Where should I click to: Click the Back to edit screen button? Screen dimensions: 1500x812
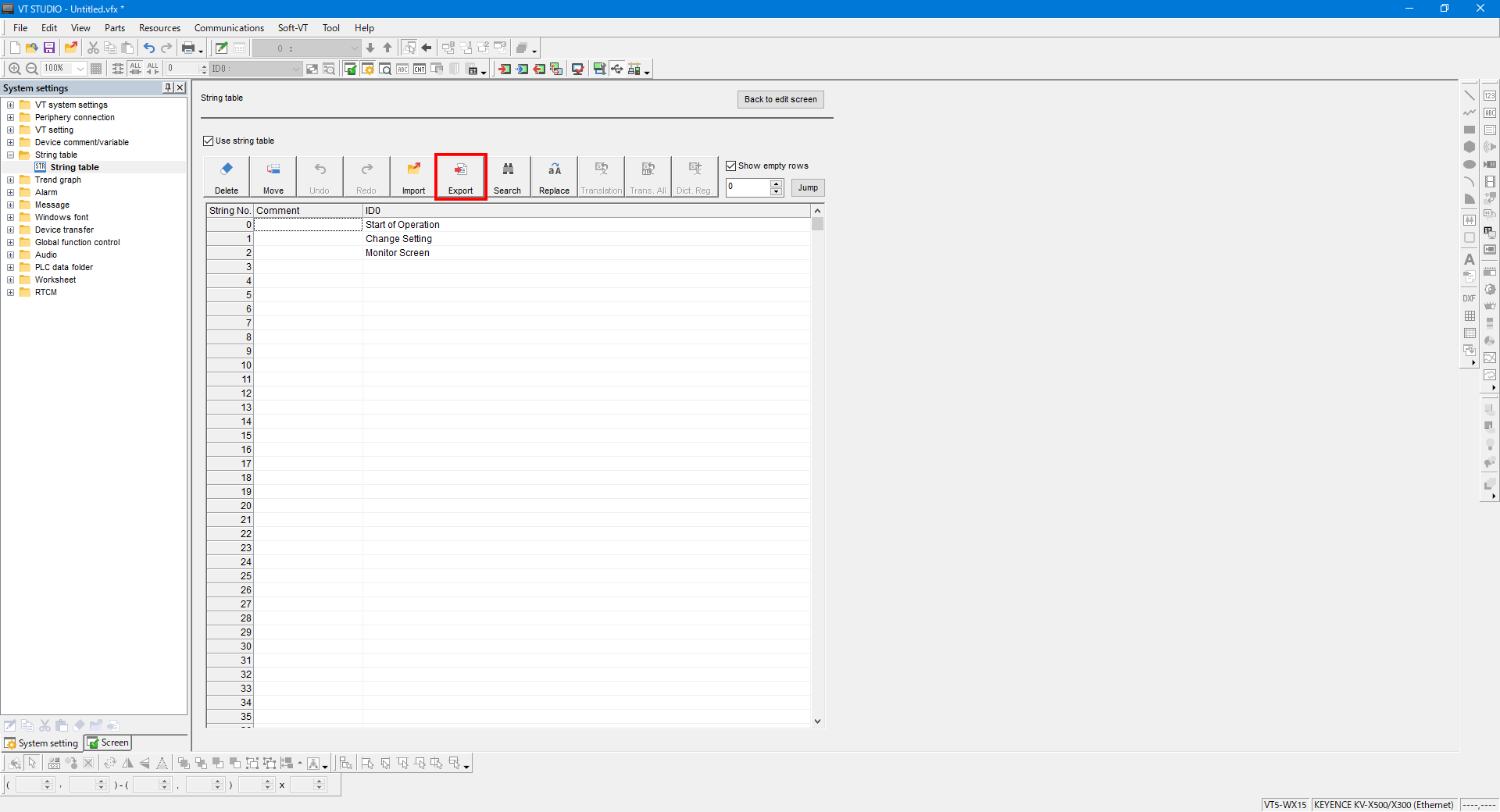click(x=780, y=99)
